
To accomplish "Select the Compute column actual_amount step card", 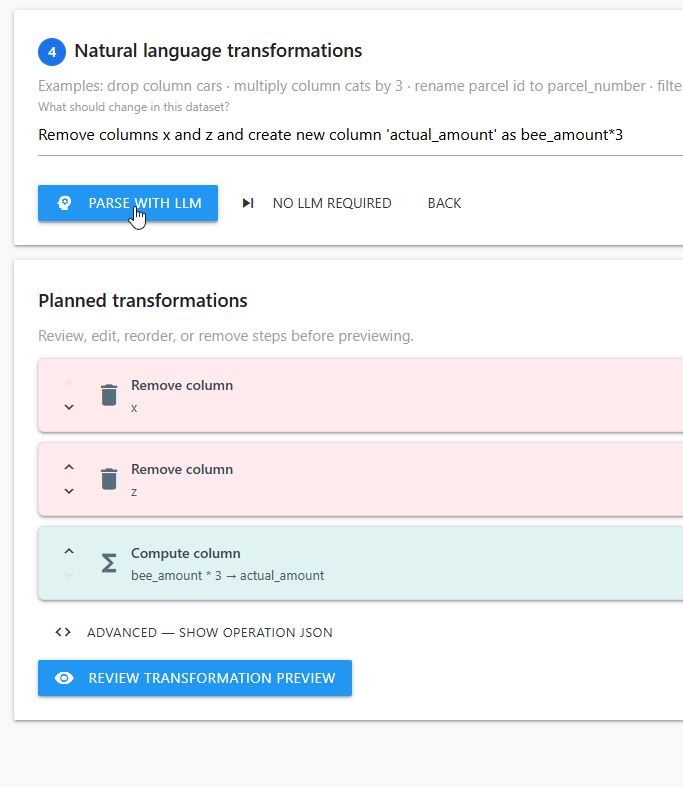I will (x=360, y=563).
